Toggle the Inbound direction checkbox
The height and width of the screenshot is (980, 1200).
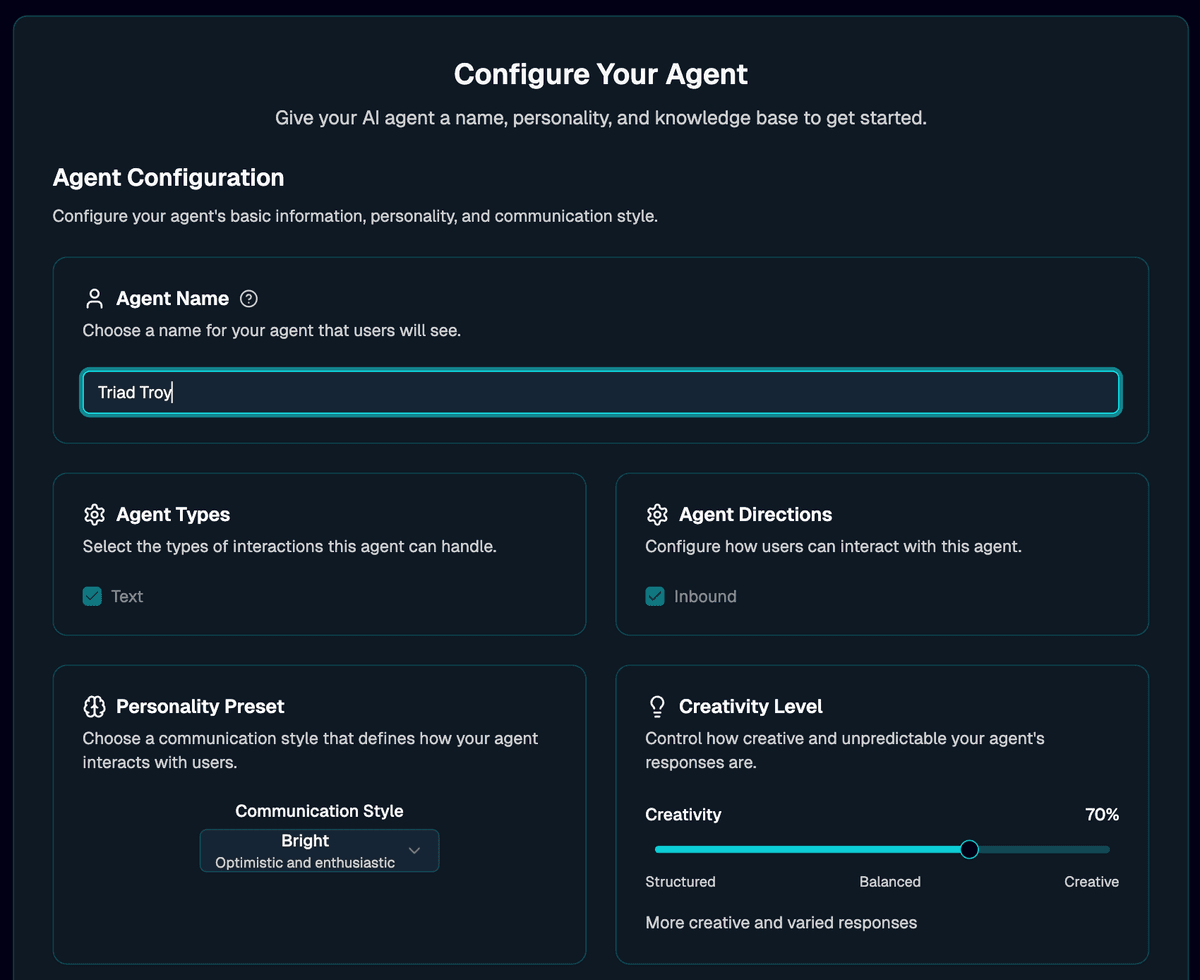[655, 597]
